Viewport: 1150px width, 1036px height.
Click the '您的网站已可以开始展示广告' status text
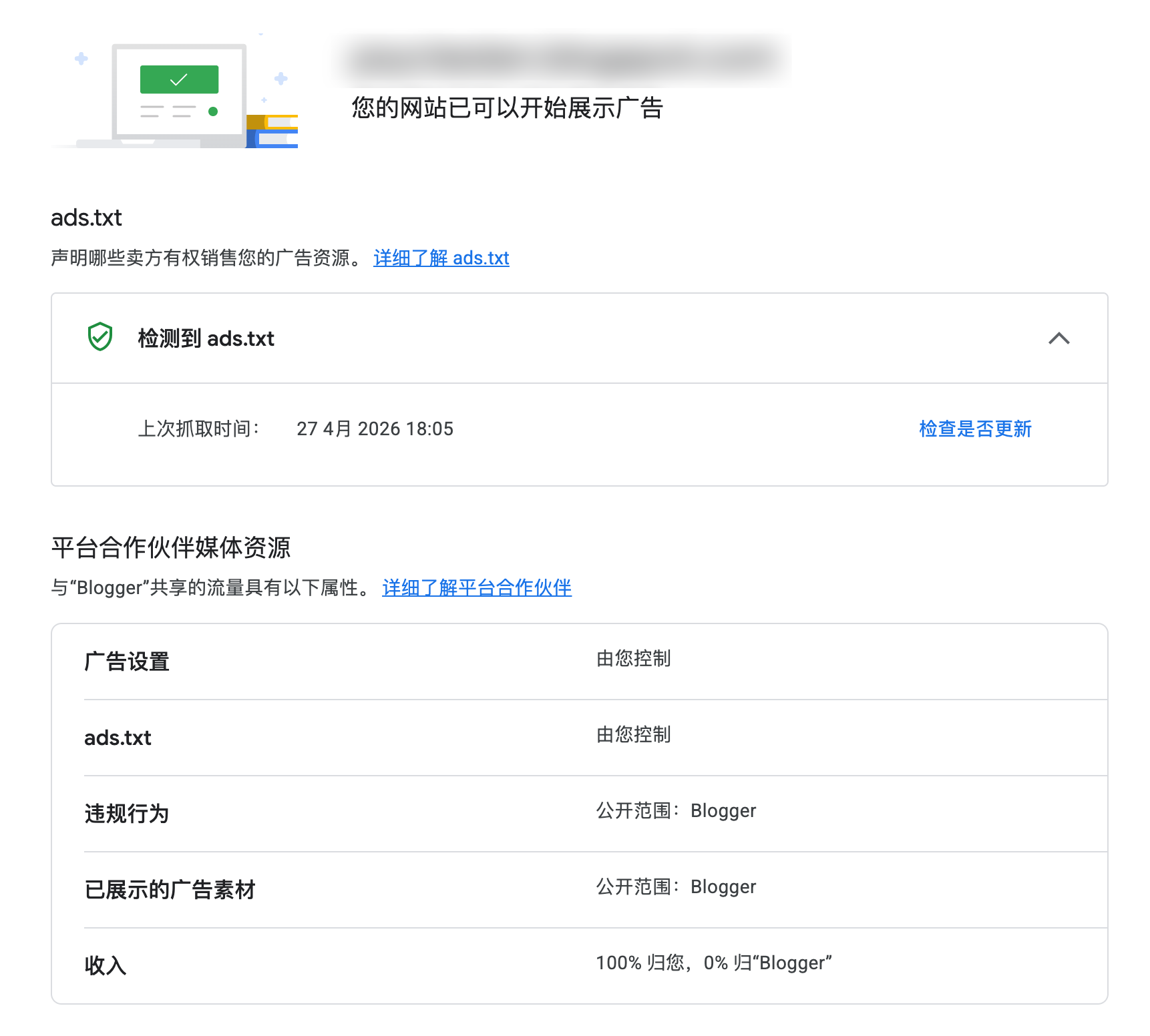(507, 108)
